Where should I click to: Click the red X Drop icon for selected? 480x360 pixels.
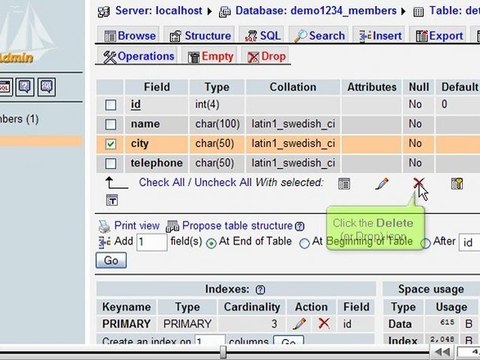pyautogui.click(x=419, y=183)
